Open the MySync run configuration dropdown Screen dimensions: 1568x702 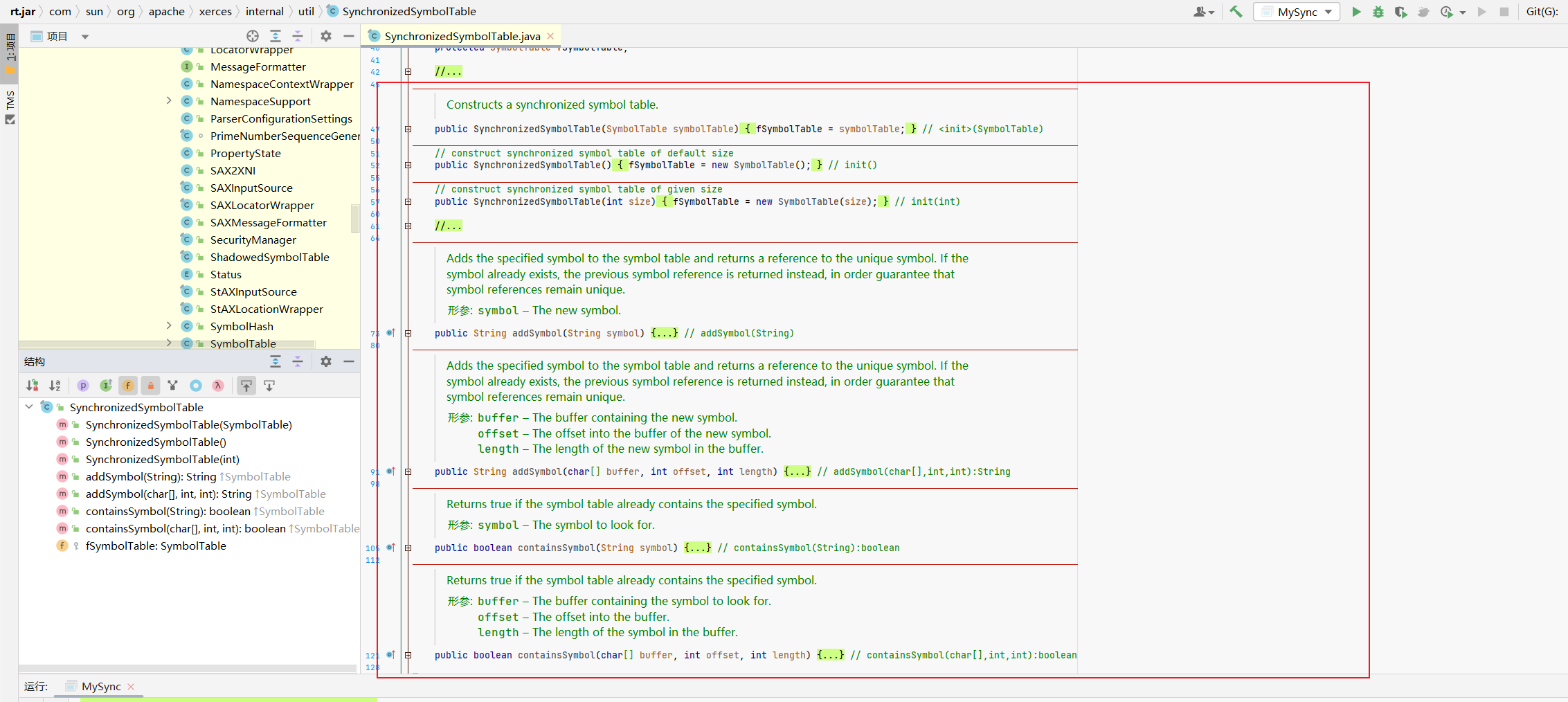click(1297, 12)
